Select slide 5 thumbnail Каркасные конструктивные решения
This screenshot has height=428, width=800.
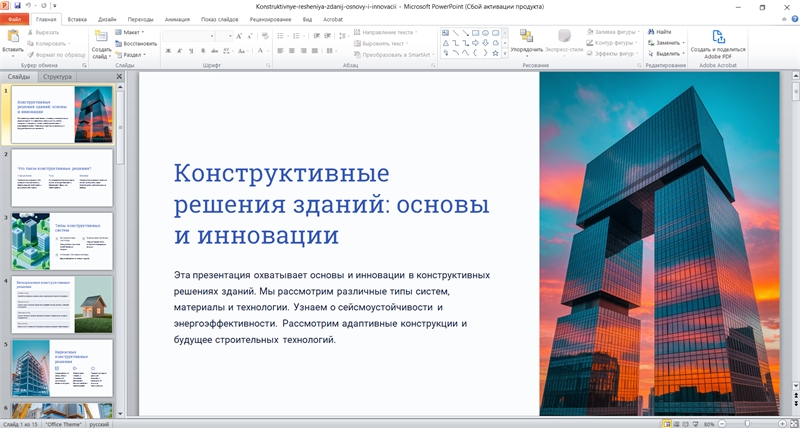(x=62, y=368)
